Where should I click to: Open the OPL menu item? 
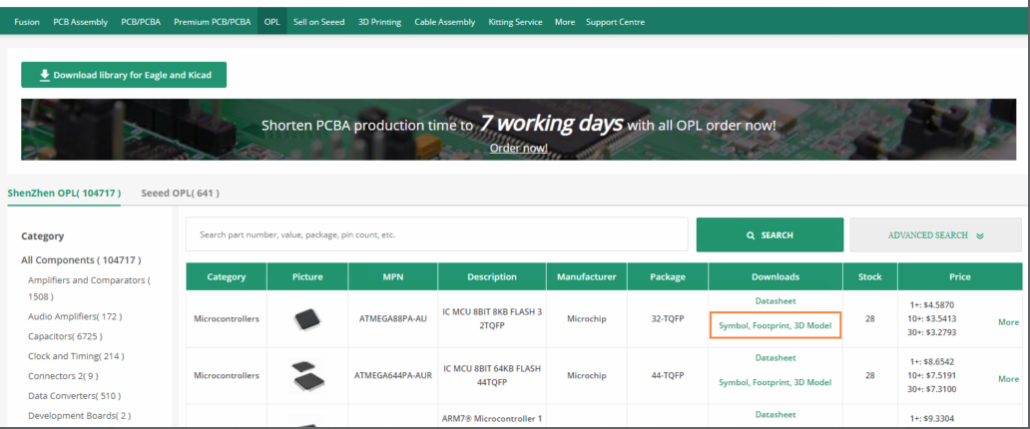tap(272, 22)
